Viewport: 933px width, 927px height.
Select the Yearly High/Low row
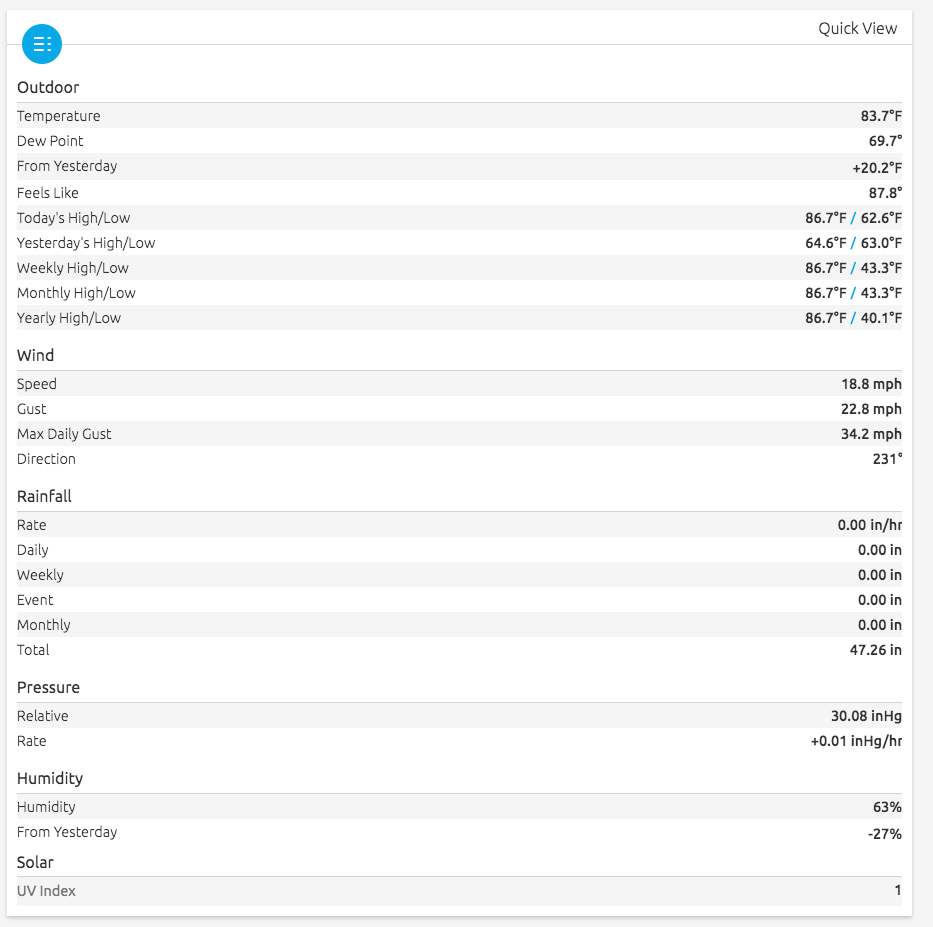(459, 318)
